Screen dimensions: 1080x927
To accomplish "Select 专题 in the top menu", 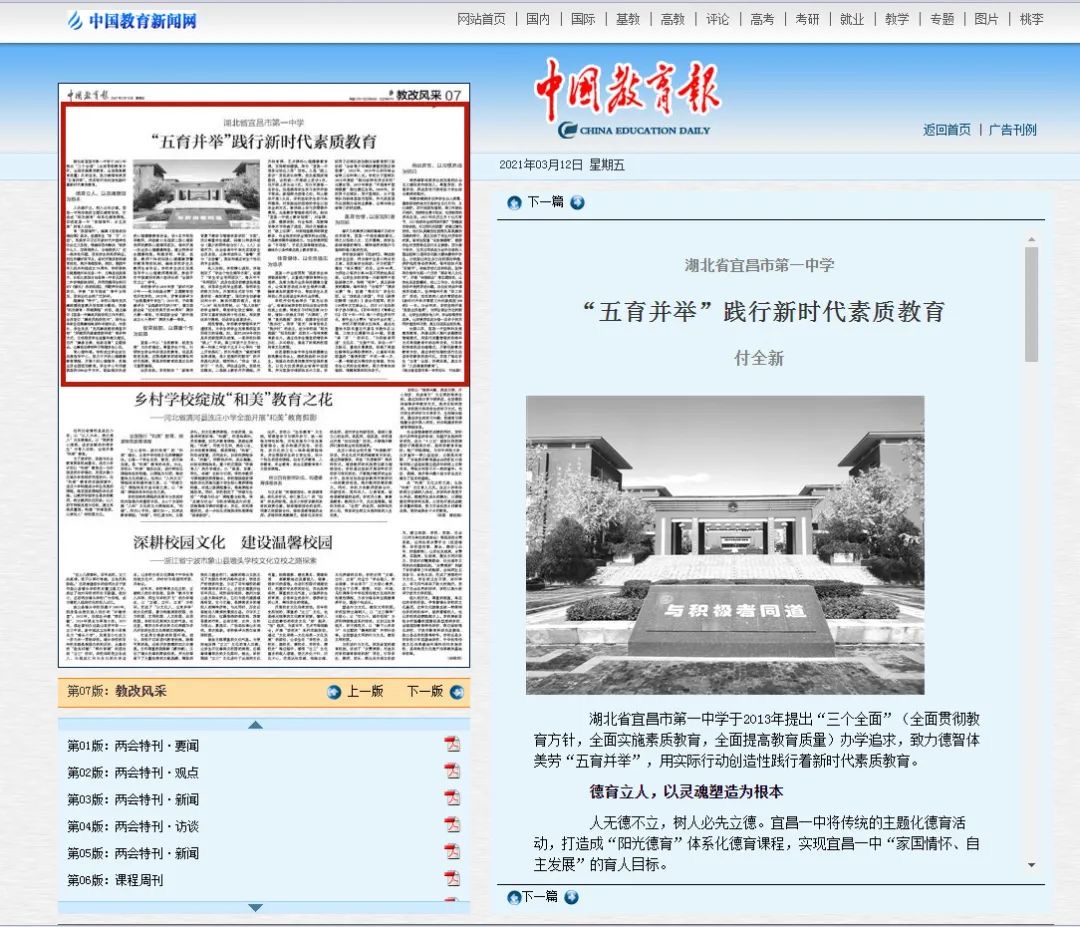I will click(942, 19).
